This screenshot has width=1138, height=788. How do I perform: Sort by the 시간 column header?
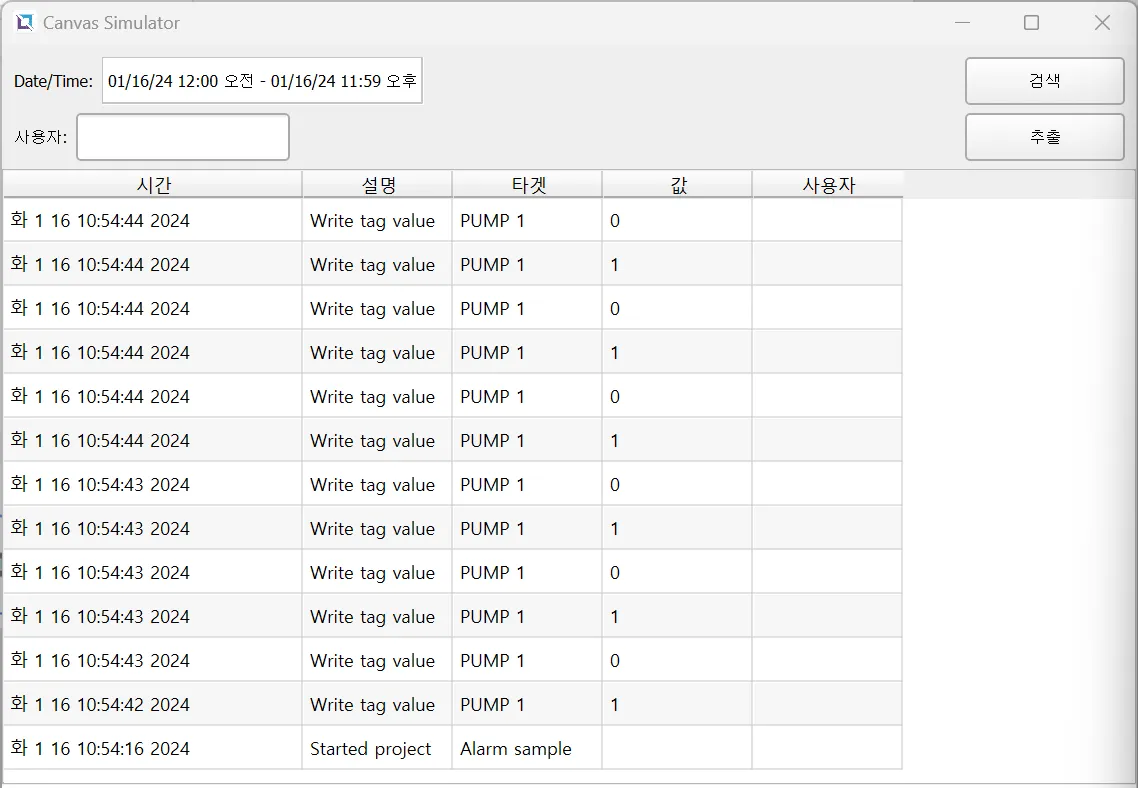point(153,185)
